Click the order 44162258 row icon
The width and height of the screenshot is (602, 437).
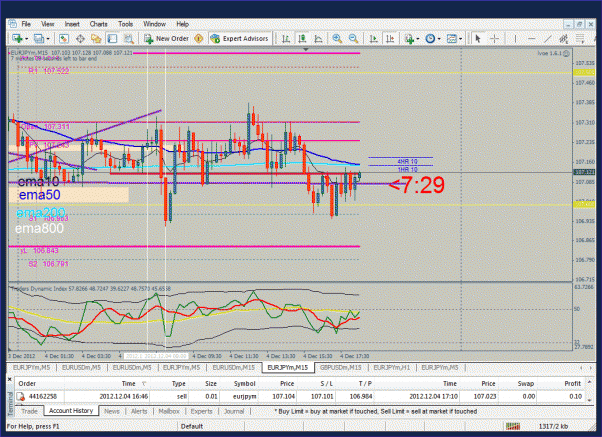click(x=21, y=396)
